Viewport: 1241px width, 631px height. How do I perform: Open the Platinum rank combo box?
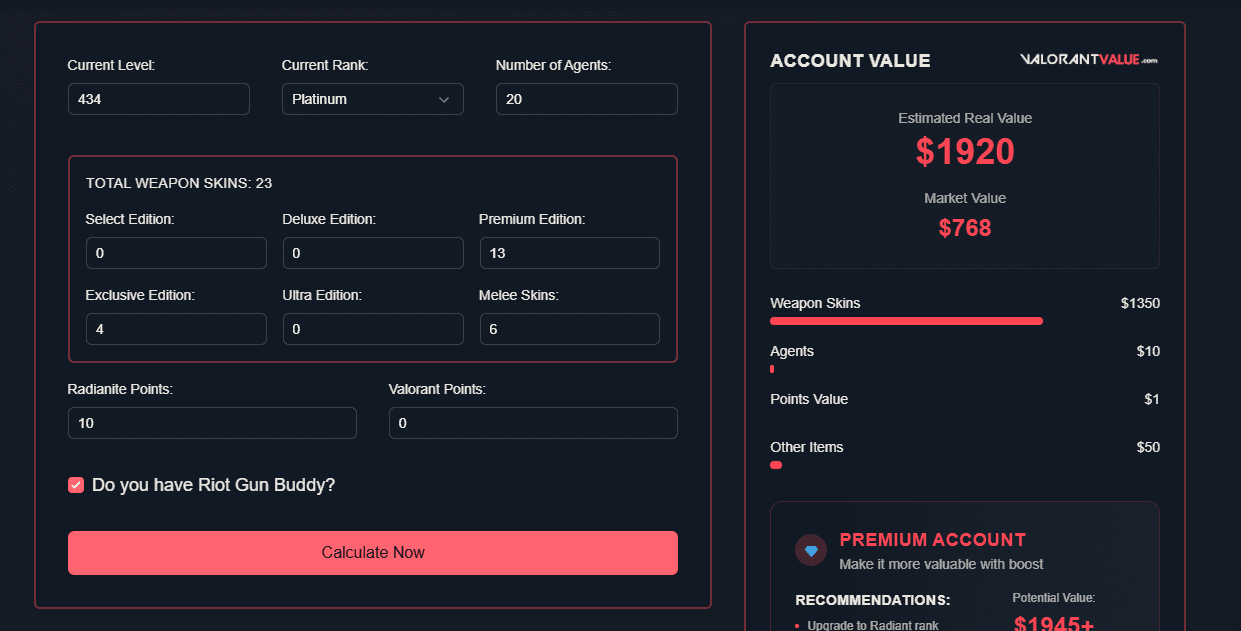click(373, 99)
